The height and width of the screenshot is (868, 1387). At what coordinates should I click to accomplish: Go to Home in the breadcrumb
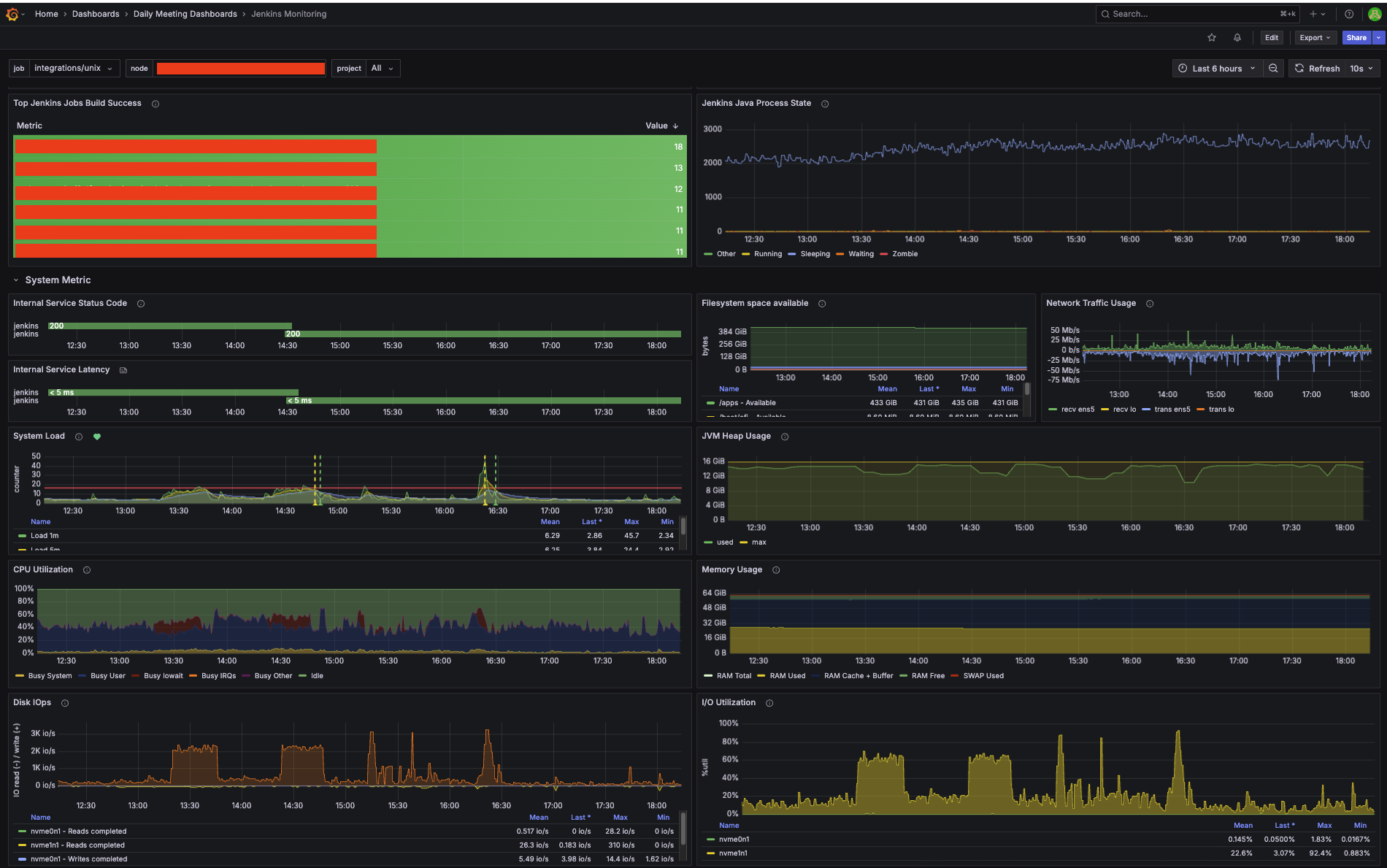(x=46, y=14)
